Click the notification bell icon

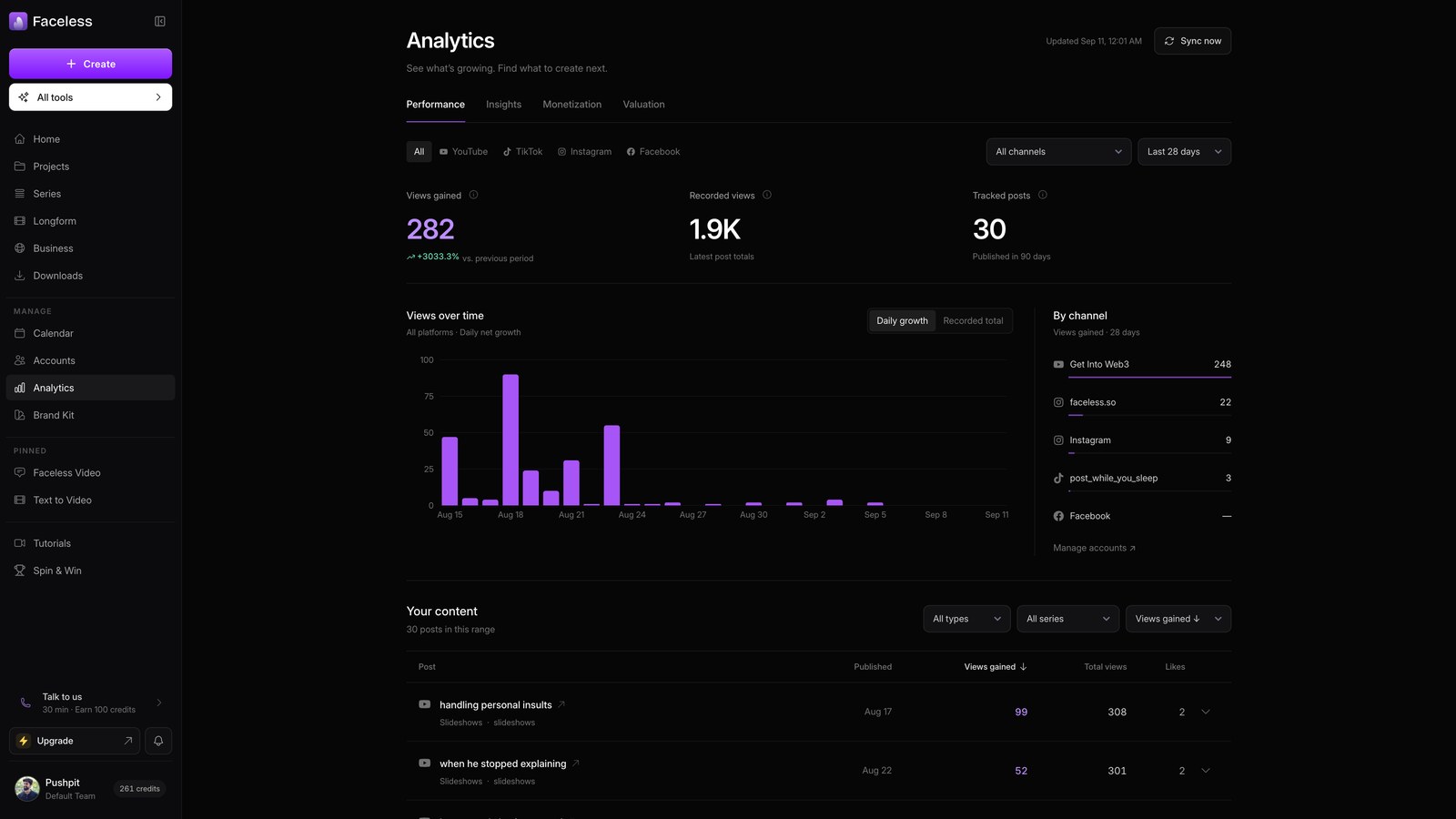158,741
